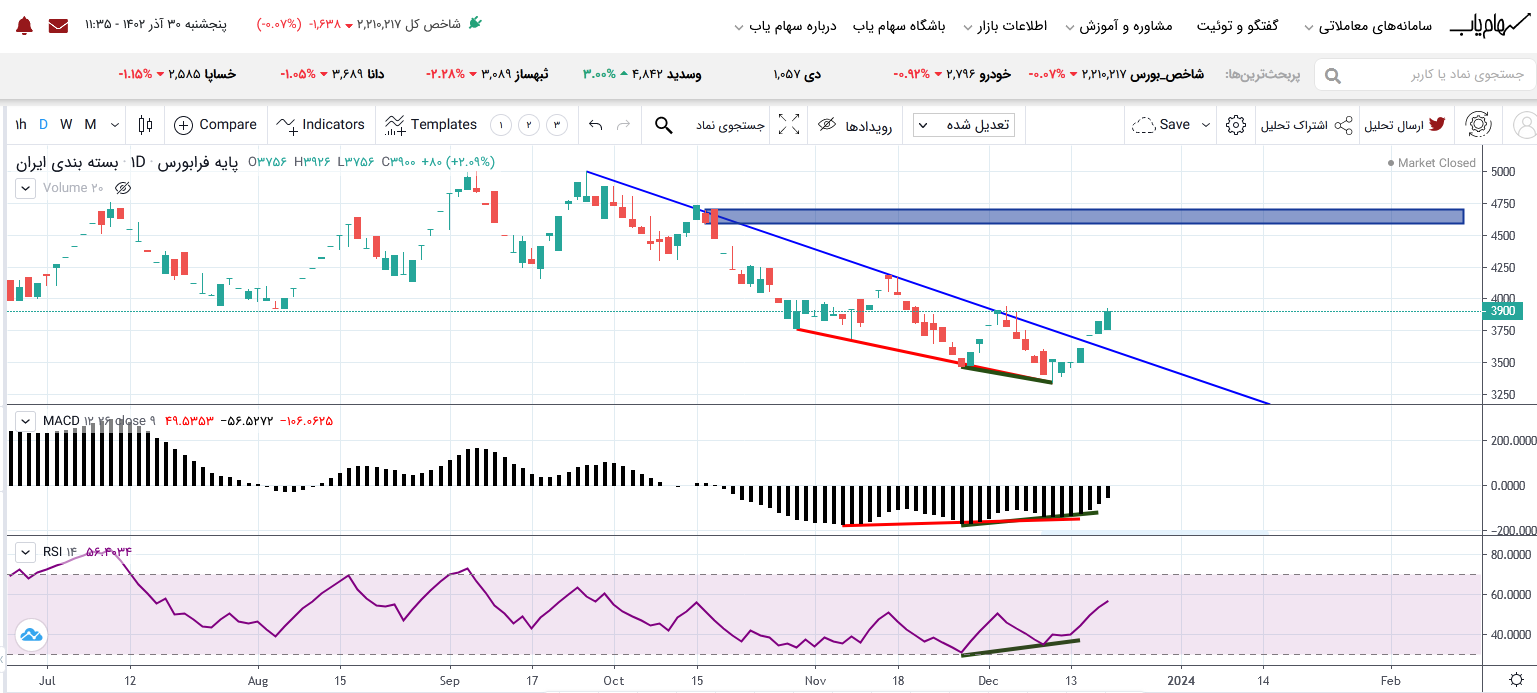Click the اشتراک تحلیل share button

tap(1305, 125)
